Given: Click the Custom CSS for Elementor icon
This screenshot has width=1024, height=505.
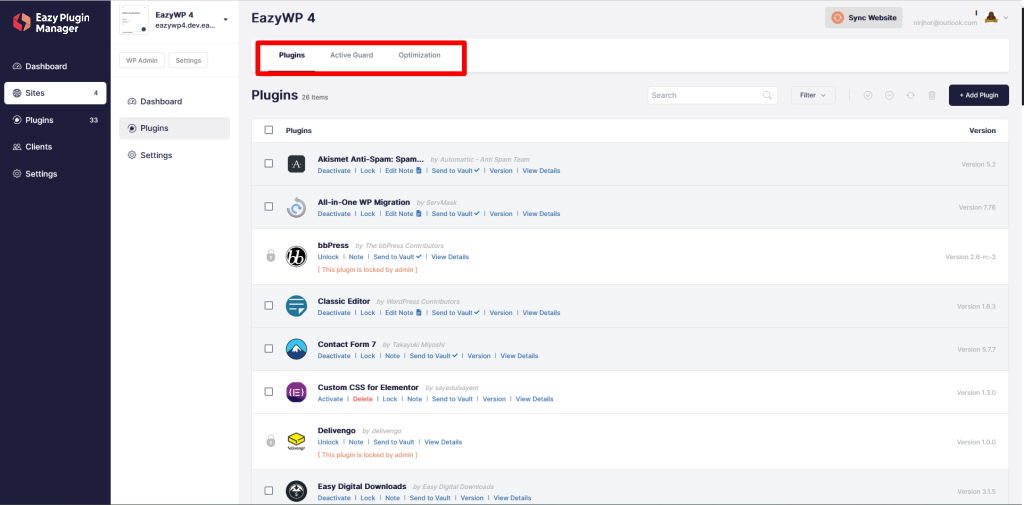Looking at the screenshot, I should pos(296,392).
